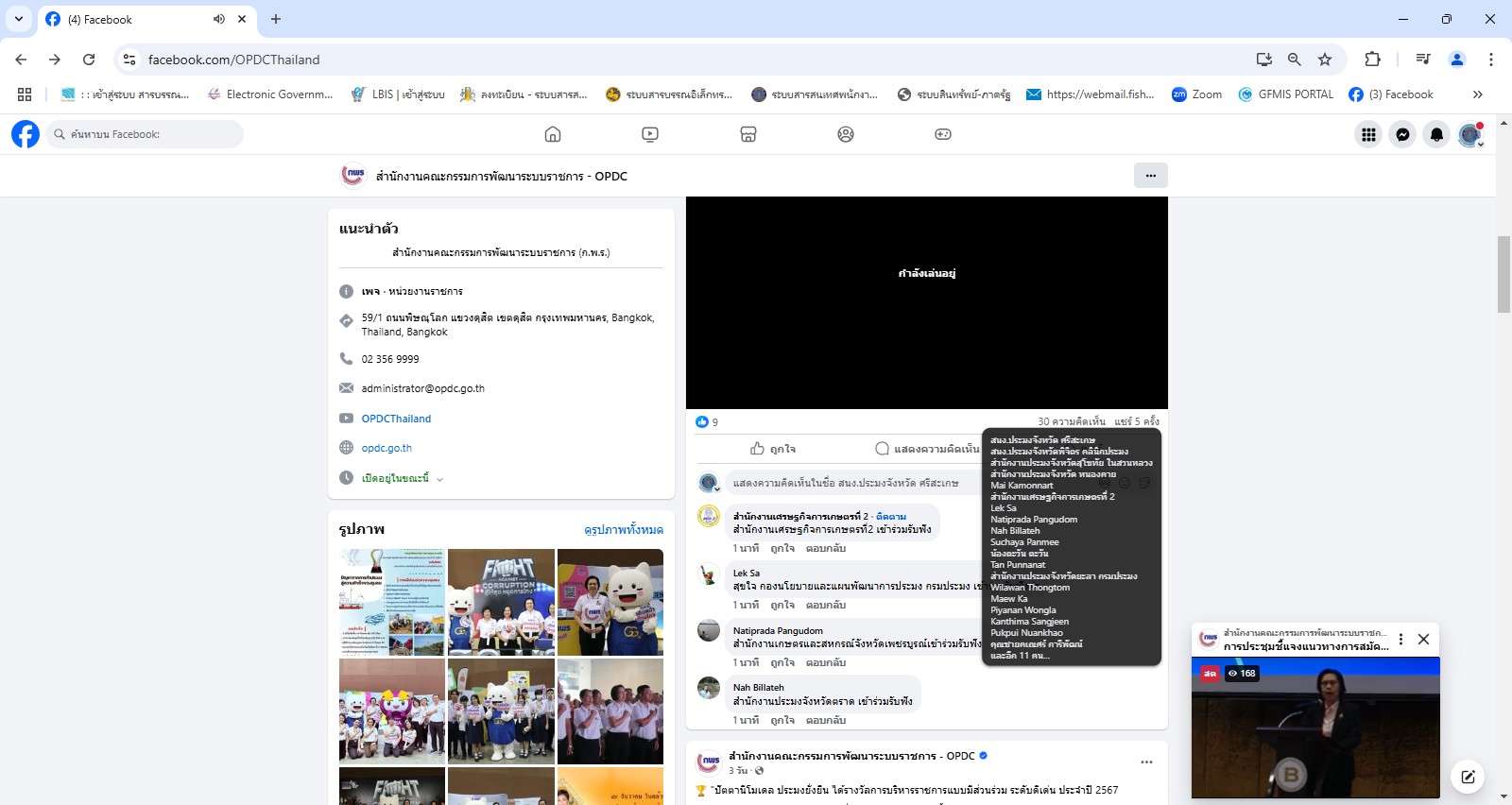
Task: Click the Facebook search field
Action: (x=145, y=134)
